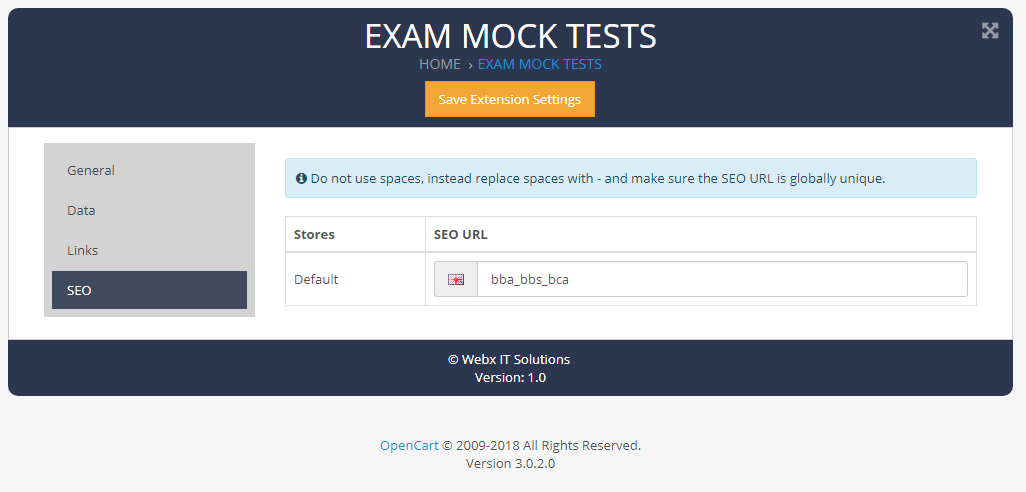
Task: Click the English flag icon beside SEO URL
Action: pyautogui.click(x=456, y=280)
